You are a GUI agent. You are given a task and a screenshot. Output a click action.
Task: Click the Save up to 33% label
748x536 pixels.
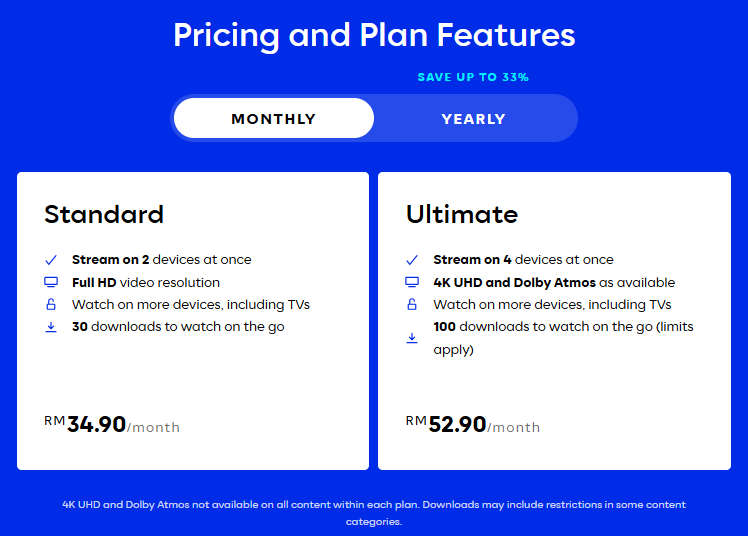[x=473, y=77]
